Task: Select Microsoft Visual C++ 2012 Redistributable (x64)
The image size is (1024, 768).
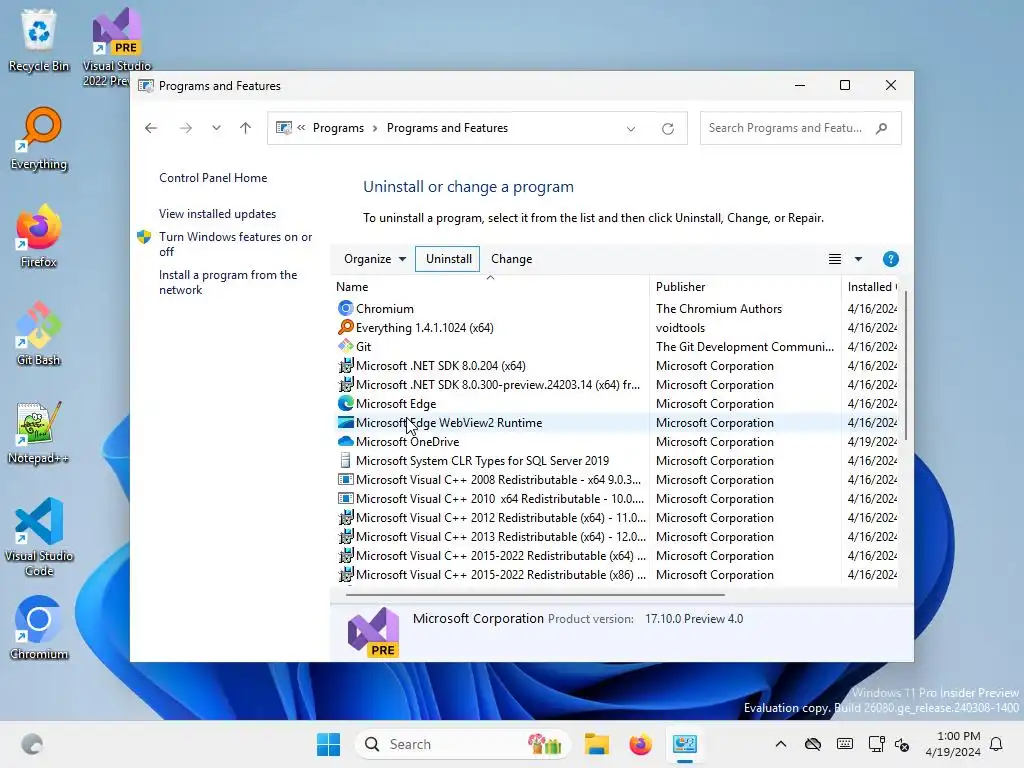Action: [x=617, y=517]
